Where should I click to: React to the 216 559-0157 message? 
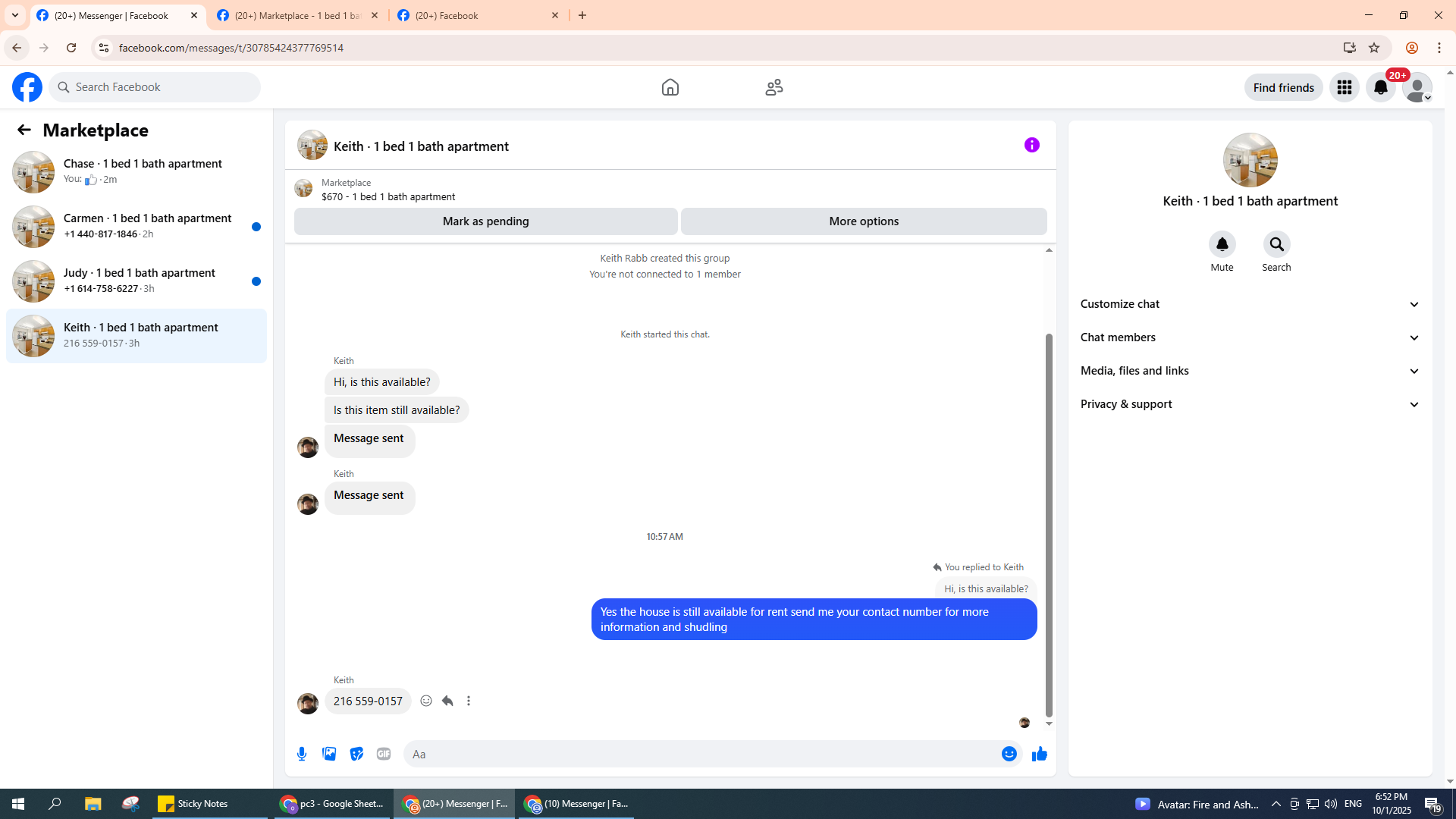coord(426,701)
